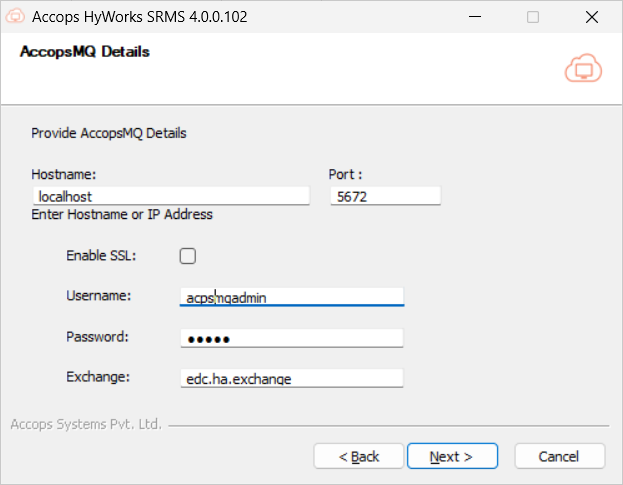Click the orange cloud monitor logo
This screenshot has width=623, height=485.
tap(582, 67)
